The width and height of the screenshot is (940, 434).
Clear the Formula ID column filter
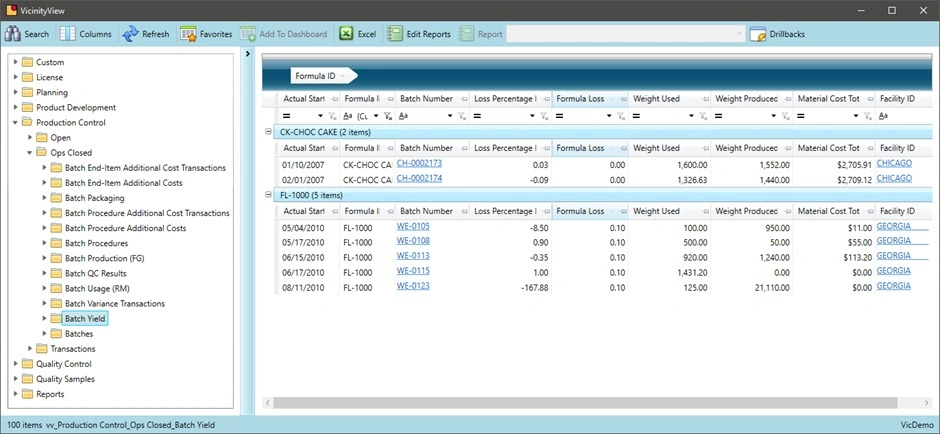387,116
